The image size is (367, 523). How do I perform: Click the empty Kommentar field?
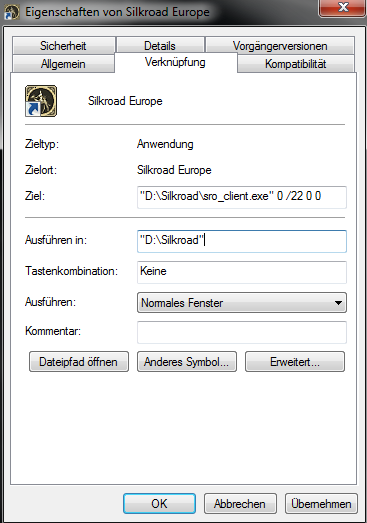[242, 332]
